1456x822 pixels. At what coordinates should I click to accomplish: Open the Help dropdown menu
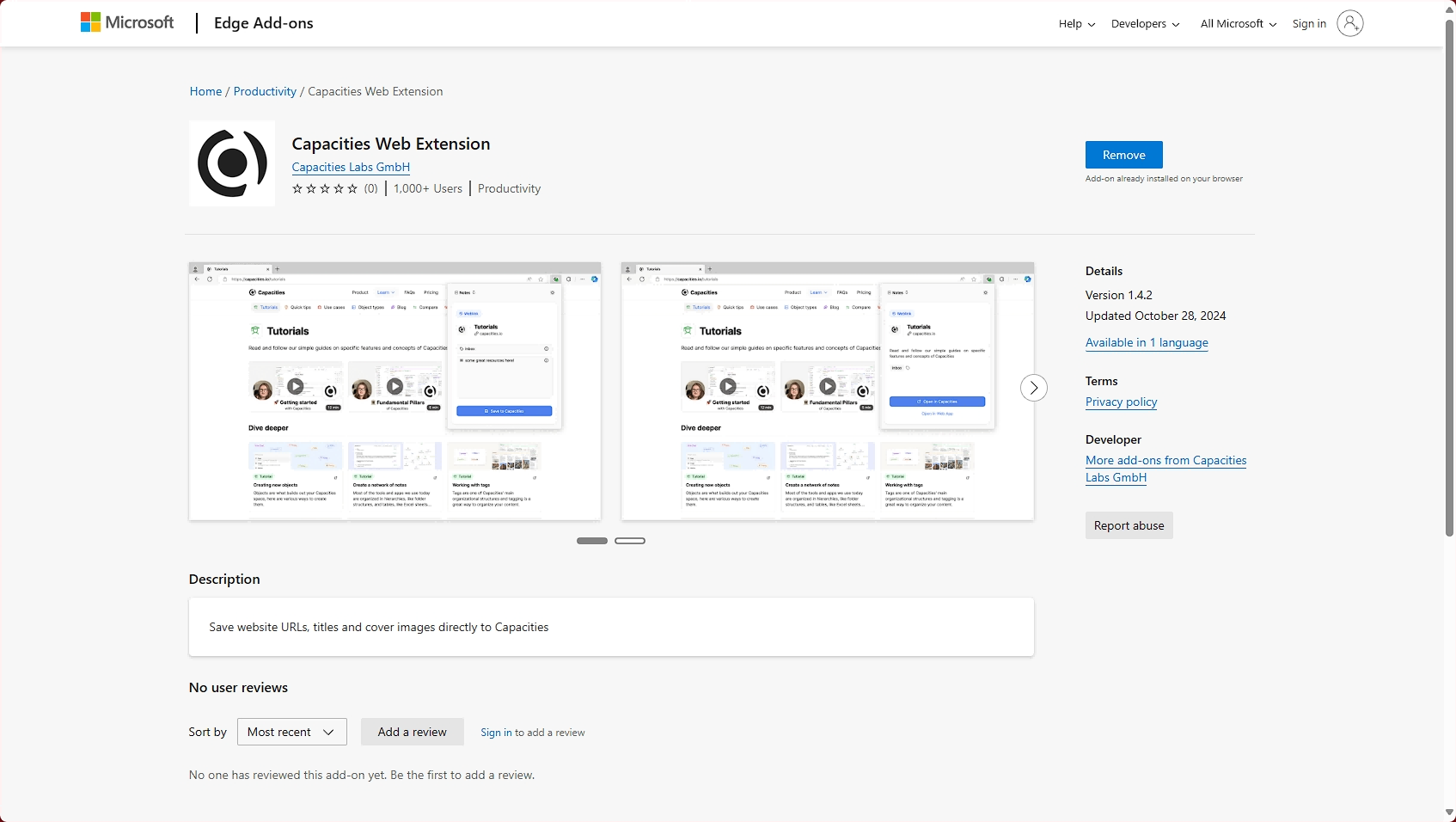pos(1076,24)
